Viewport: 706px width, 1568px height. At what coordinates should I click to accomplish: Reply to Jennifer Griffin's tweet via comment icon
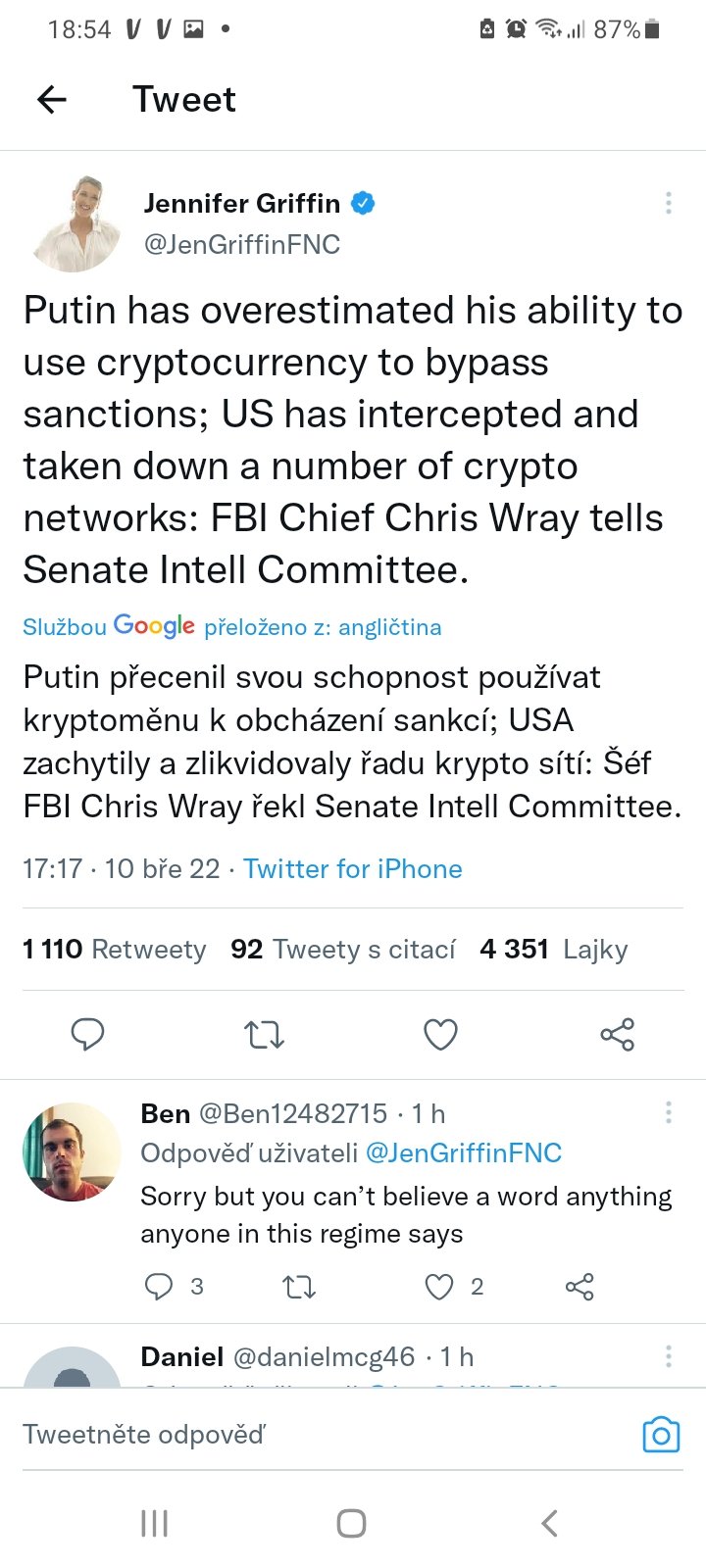87,1034
